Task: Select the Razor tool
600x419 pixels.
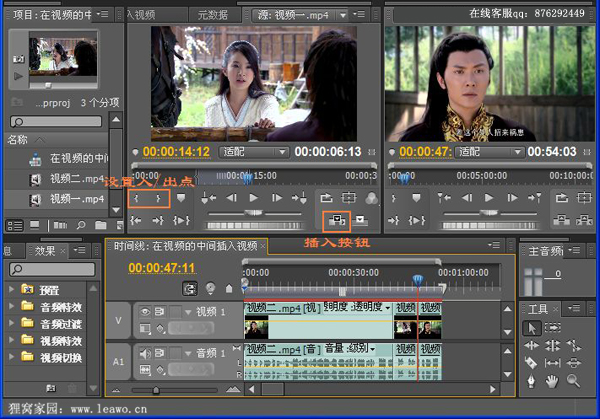Action: (531, 363)
